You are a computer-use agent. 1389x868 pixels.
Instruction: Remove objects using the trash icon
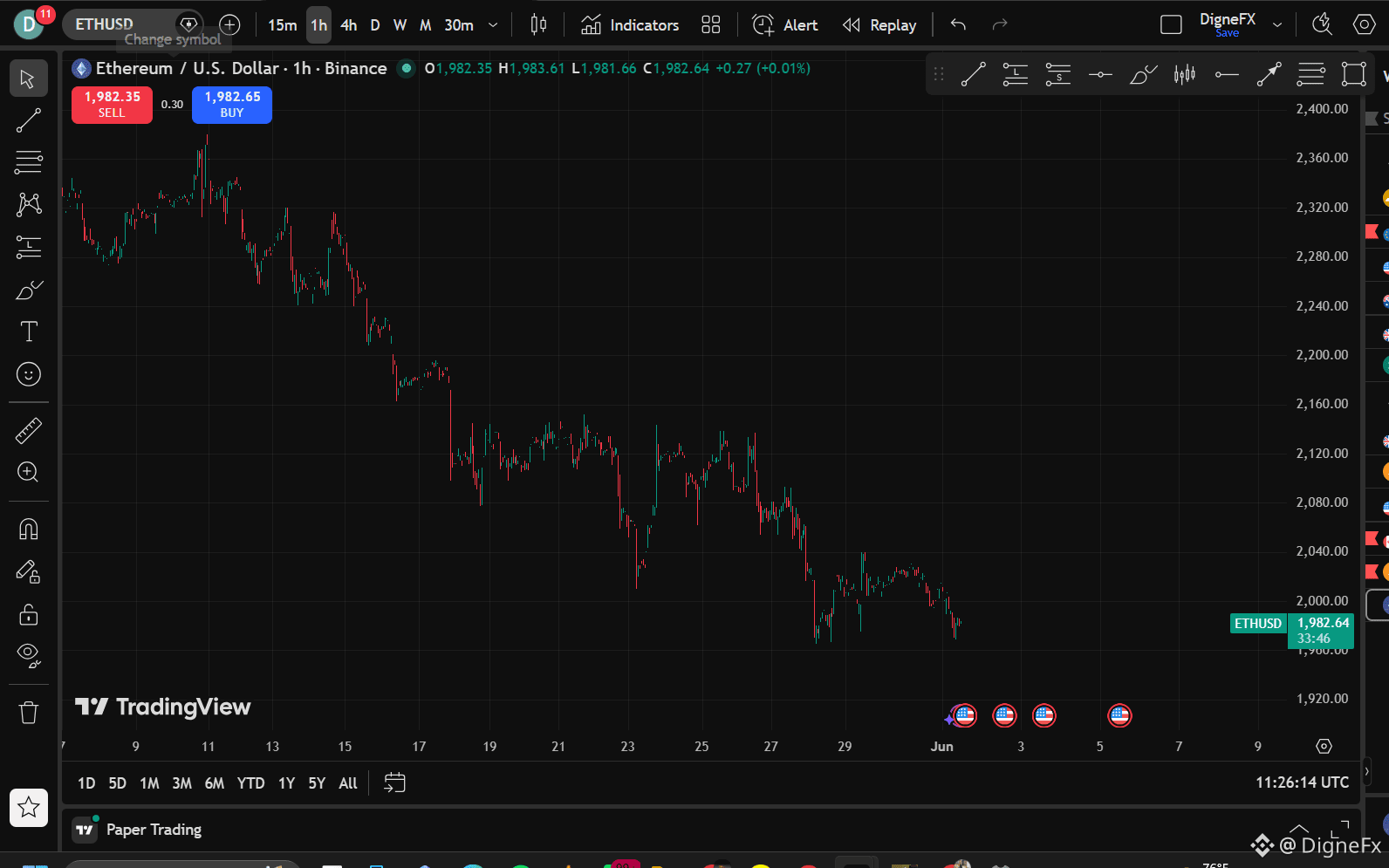[28, 713]
